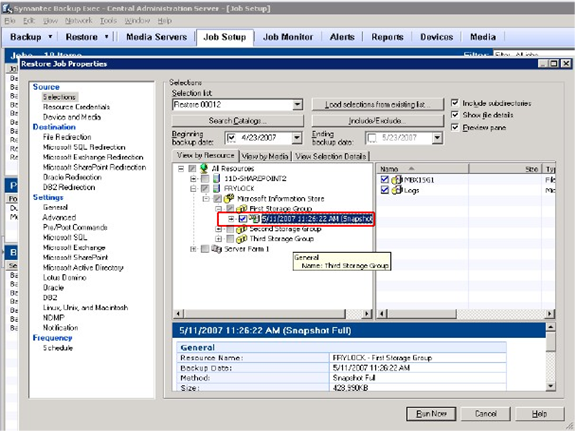
Task: Open the Selection list dropdown
Action: tap(297, 105)
